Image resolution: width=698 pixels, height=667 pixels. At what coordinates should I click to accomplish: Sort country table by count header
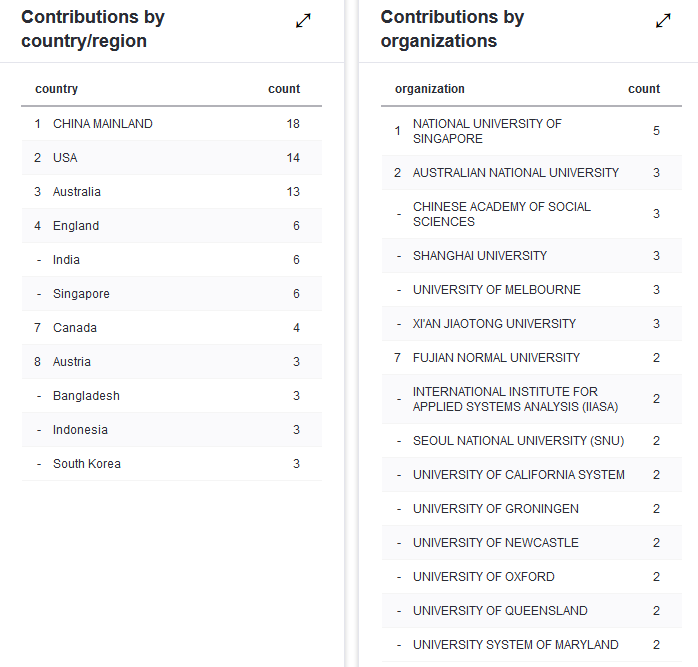pyautogui.click(x=284, y=89)
